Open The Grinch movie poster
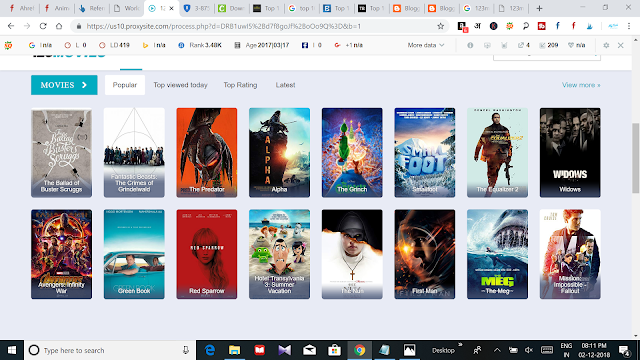This screenshot has width=640, height=360. (x=352, y=153)
